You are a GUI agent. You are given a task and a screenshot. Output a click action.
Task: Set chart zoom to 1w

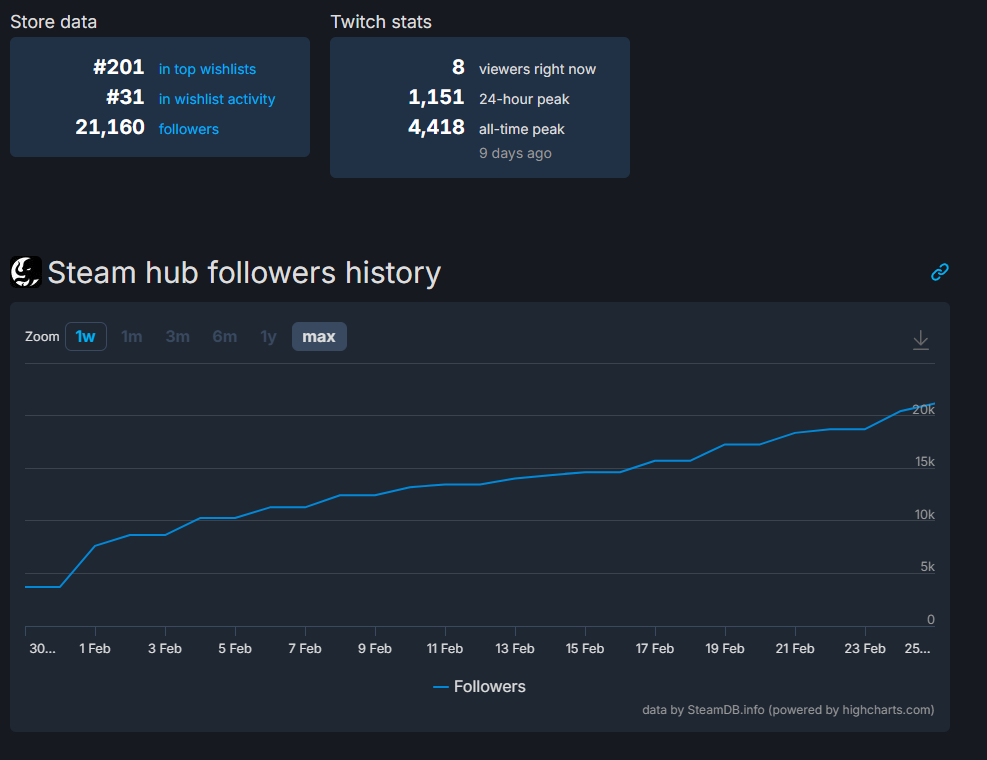click(x=86, y=337)
